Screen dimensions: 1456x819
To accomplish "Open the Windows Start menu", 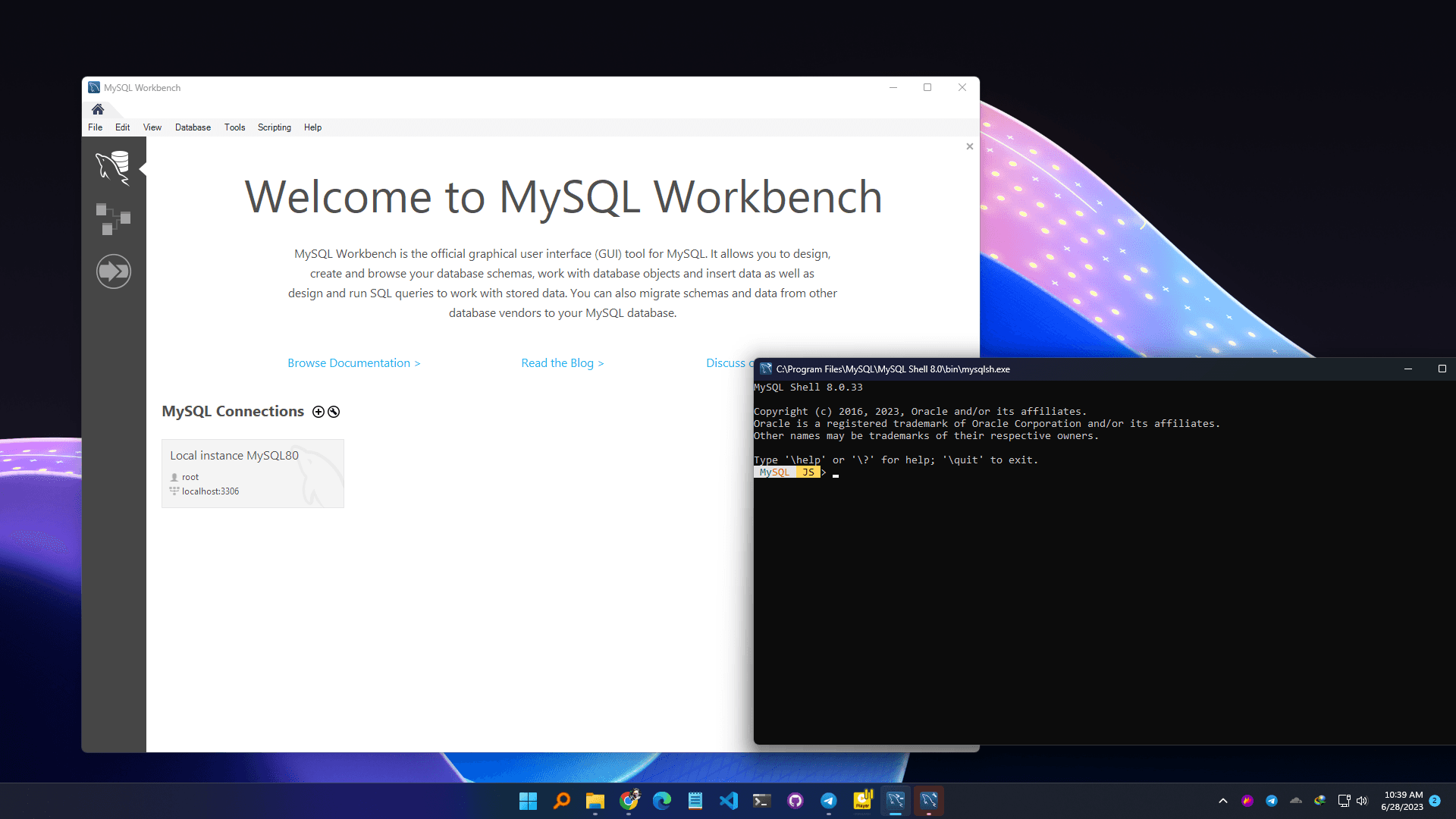I will 529,801.
